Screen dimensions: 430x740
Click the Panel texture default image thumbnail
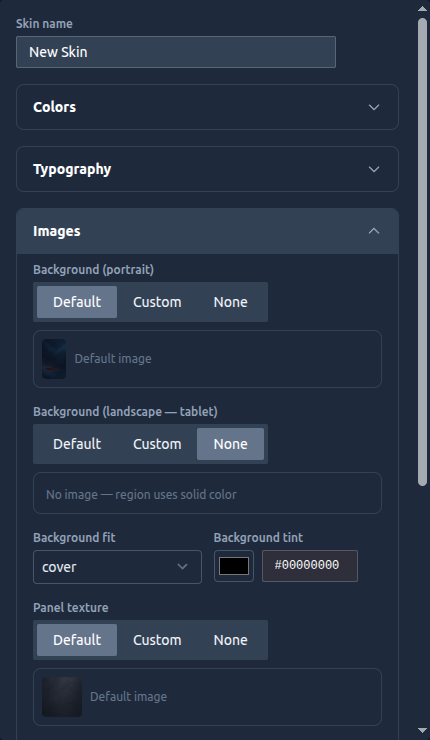pos(62,697)
